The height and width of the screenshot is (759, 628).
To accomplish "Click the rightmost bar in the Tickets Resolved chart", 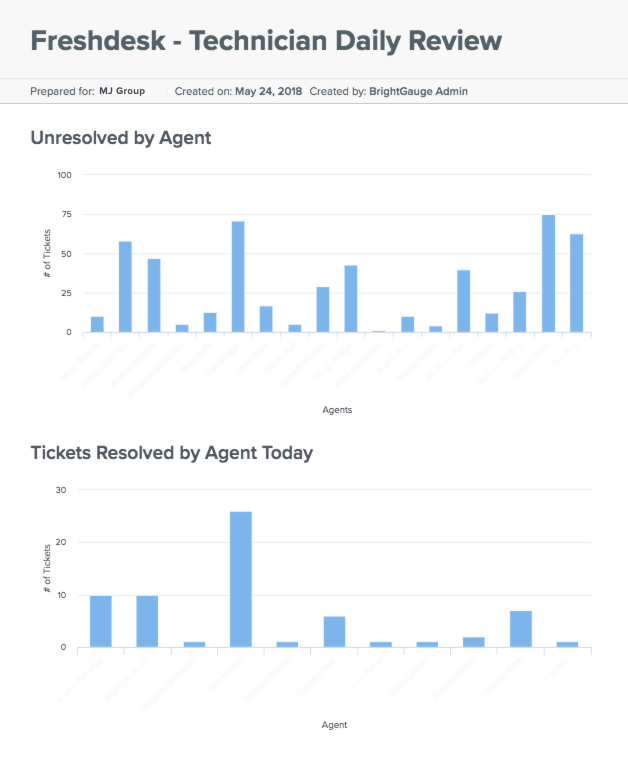I will pyautogui.click(x=567, y=644).
